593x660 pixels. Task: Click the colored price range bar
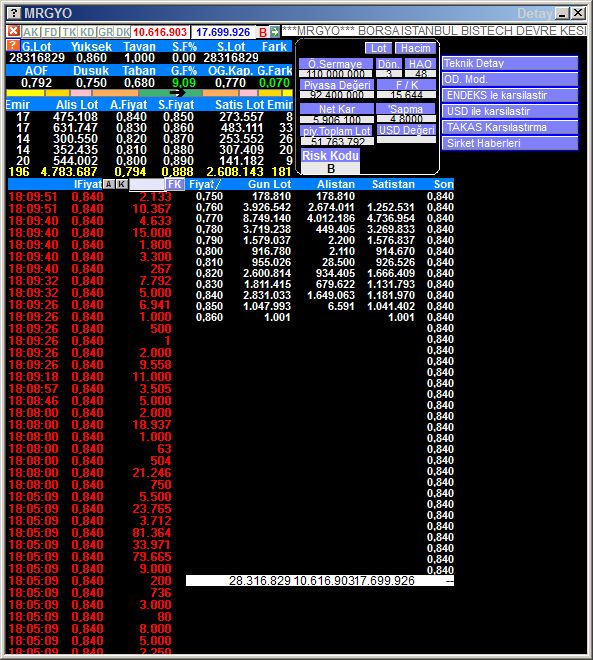(149, 93)
